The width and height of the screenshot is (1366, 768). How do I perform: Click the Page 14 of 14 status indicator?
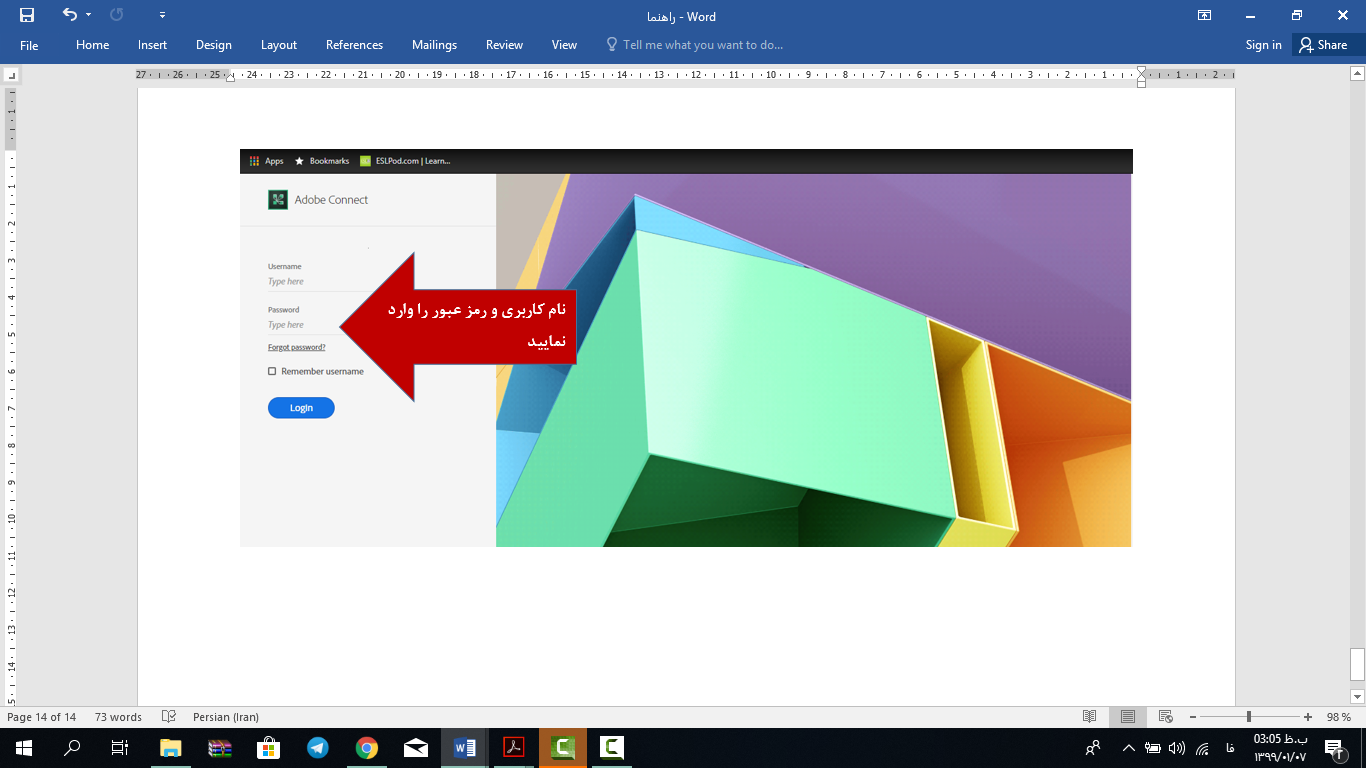tap(41, 717)
